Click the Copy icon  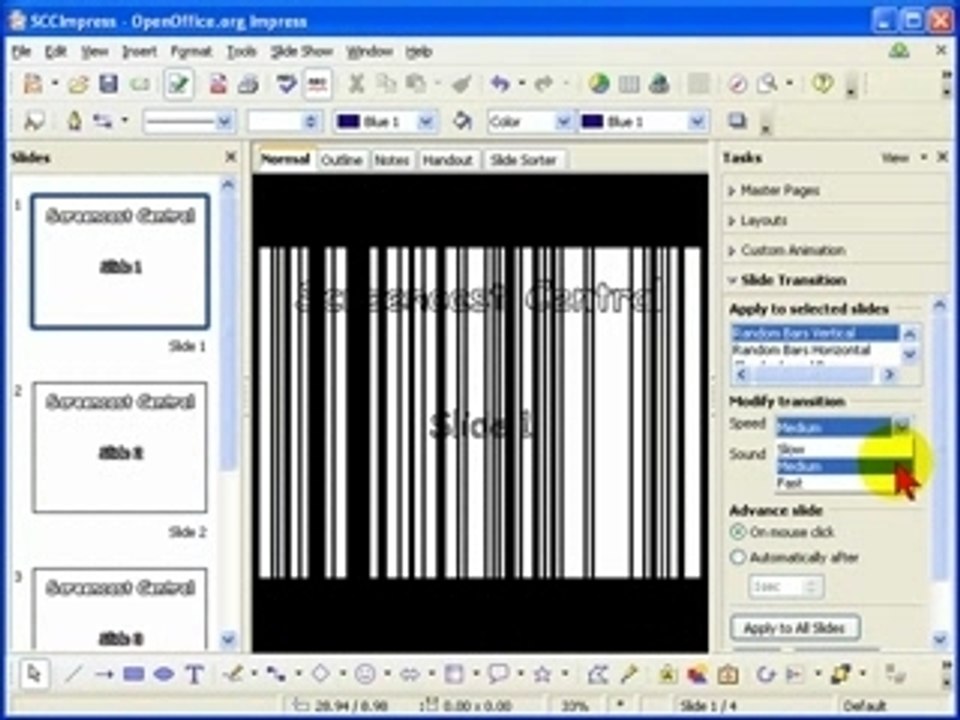[386, 84]
